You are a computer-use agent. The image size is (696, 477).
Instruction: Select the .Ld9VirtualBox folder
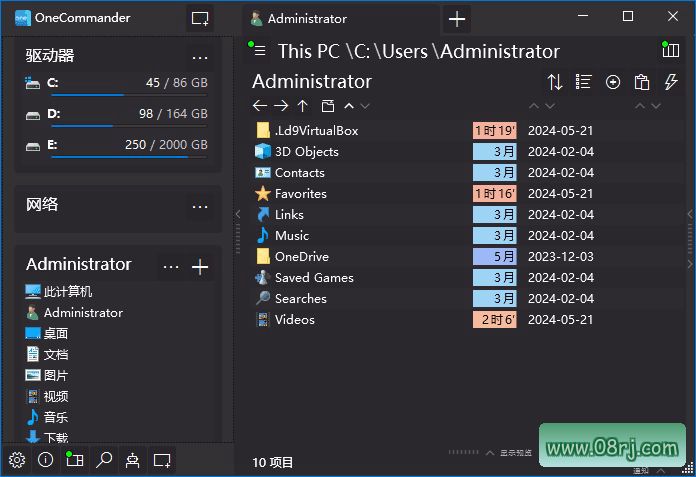point(316,130)
